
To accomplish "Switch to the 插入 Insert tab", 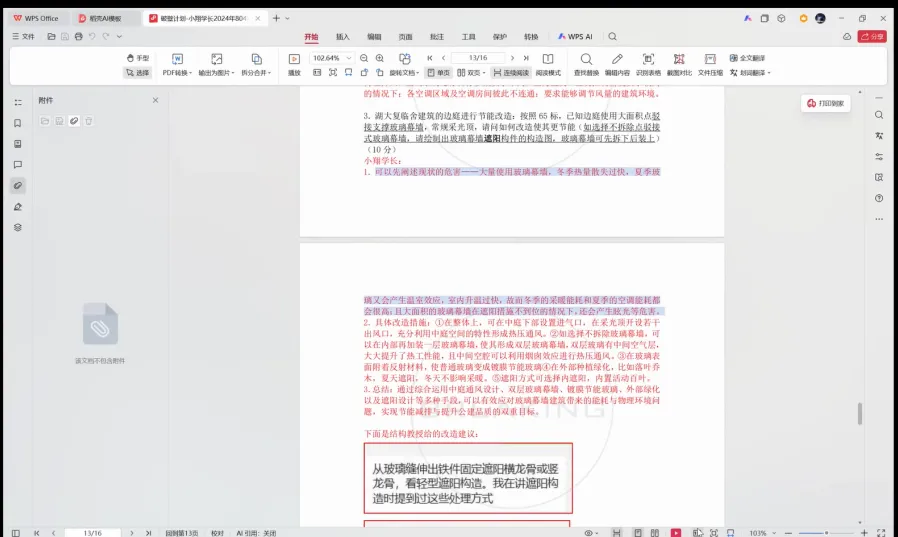I will 342,37.
